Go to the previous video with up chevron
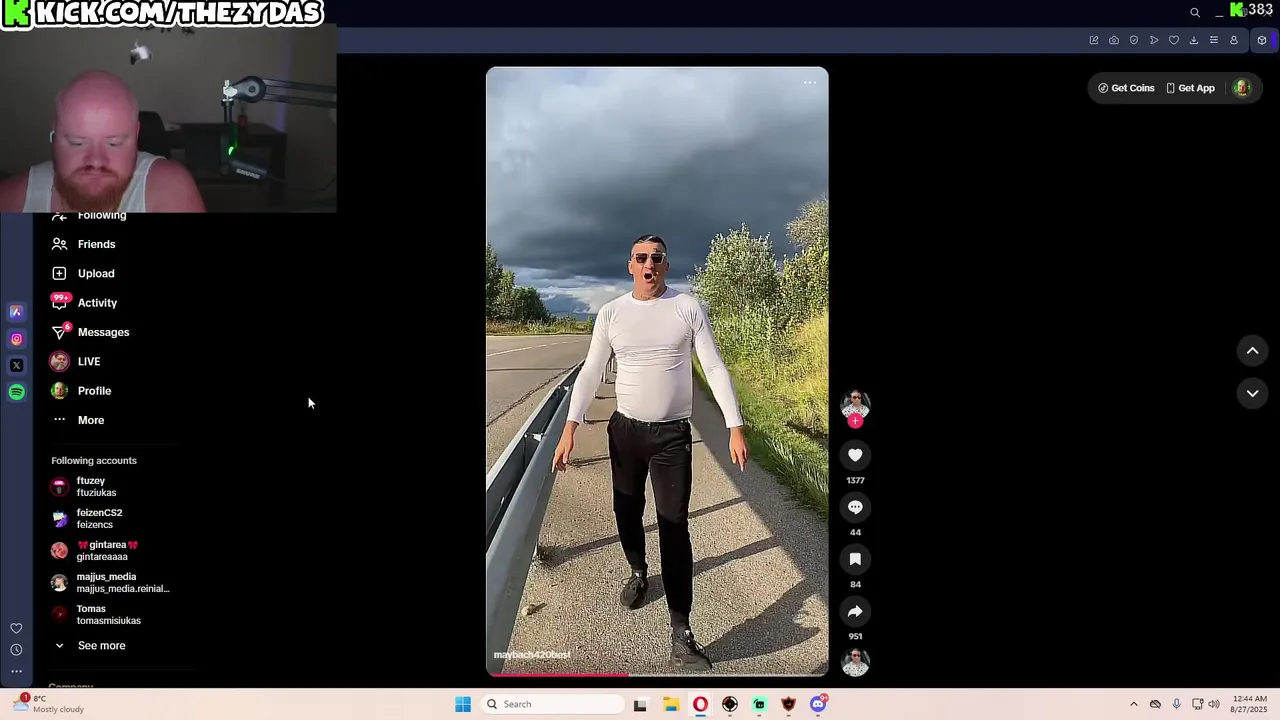The height and width of the screenshot is (720, 1280). point(1252,350)
